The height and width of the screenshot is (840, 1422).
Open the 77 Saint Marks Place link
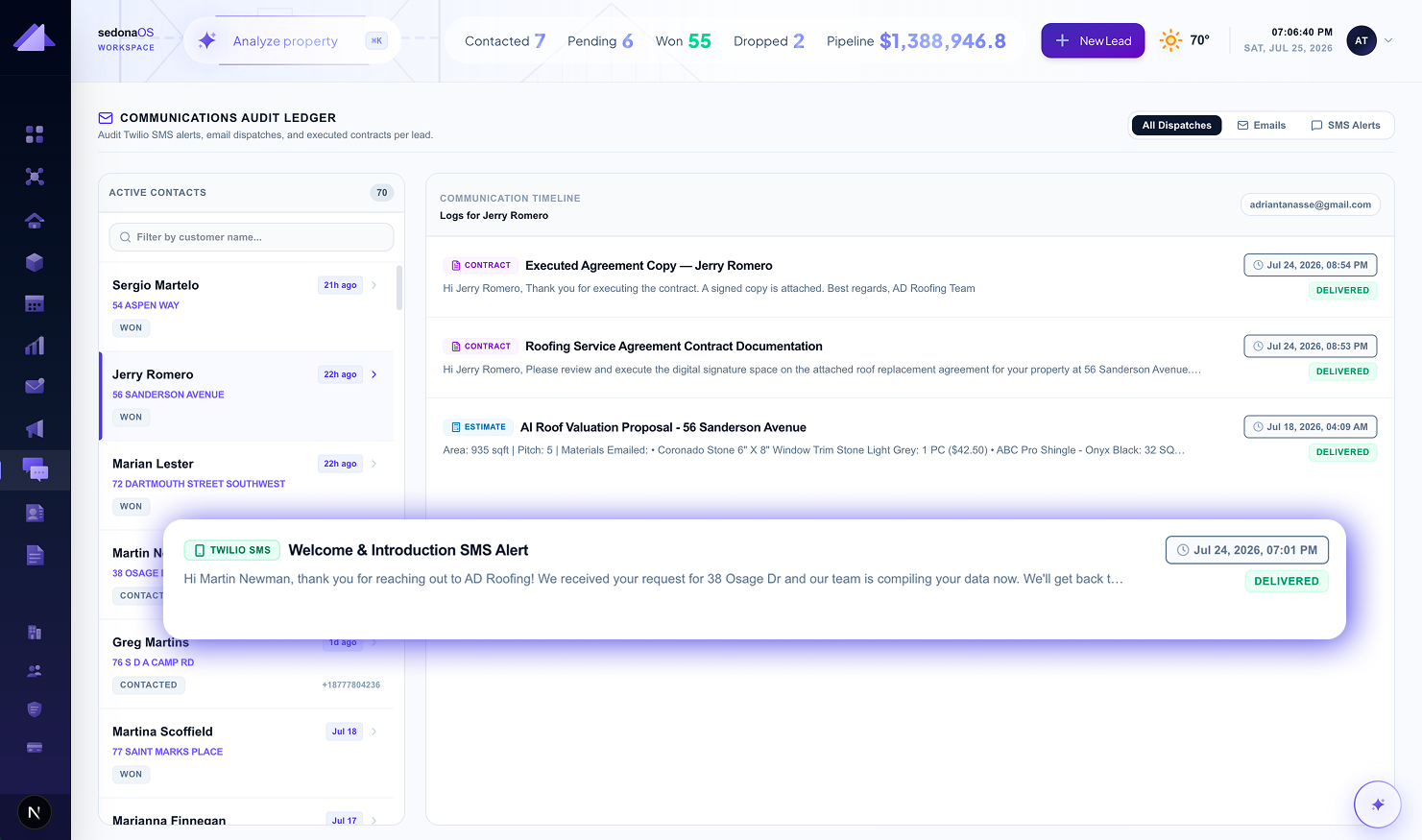pyautogui.click(x=167, y=752)
